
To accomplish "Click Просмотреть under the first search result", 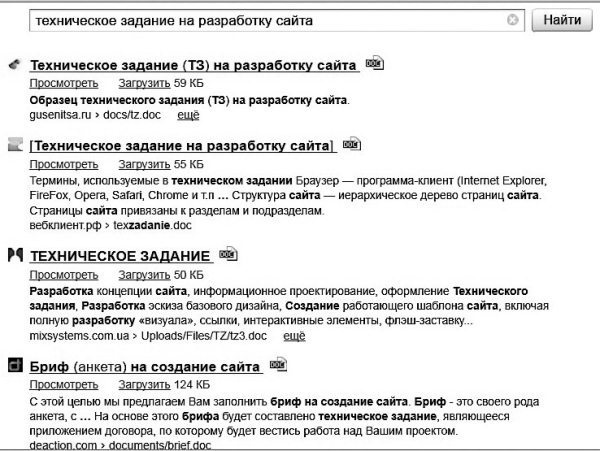I will (63, 84).
